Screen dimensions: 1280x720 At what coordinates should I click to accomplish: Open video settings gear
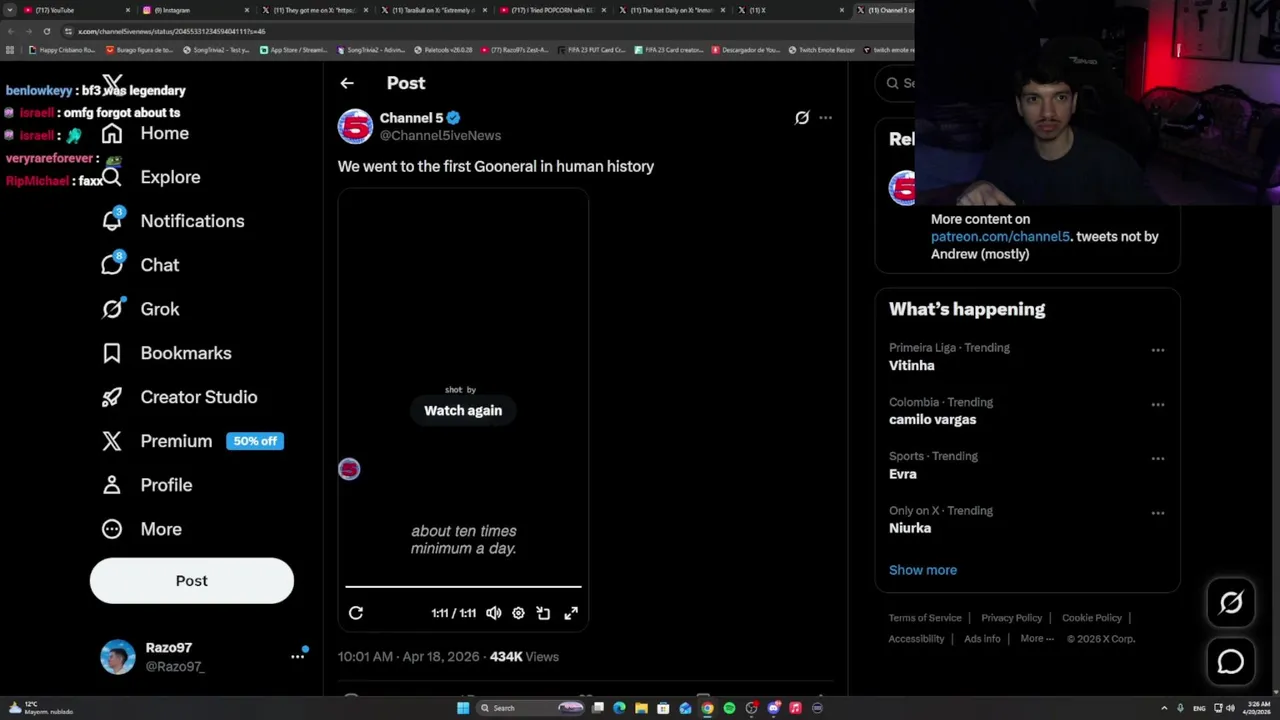(518, 613)
